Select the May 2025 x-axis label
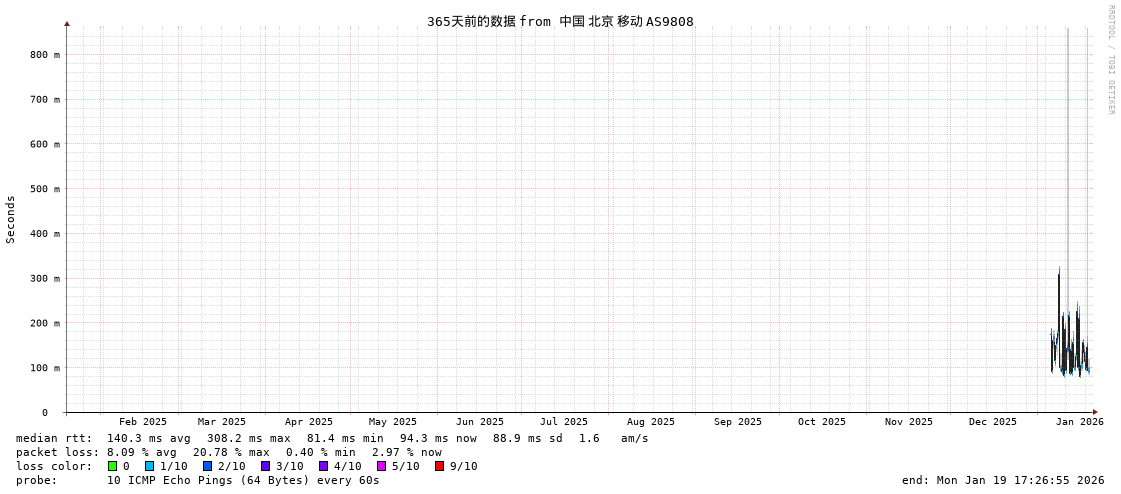This screenshot has width=1121, height=494. coord(393,422)
